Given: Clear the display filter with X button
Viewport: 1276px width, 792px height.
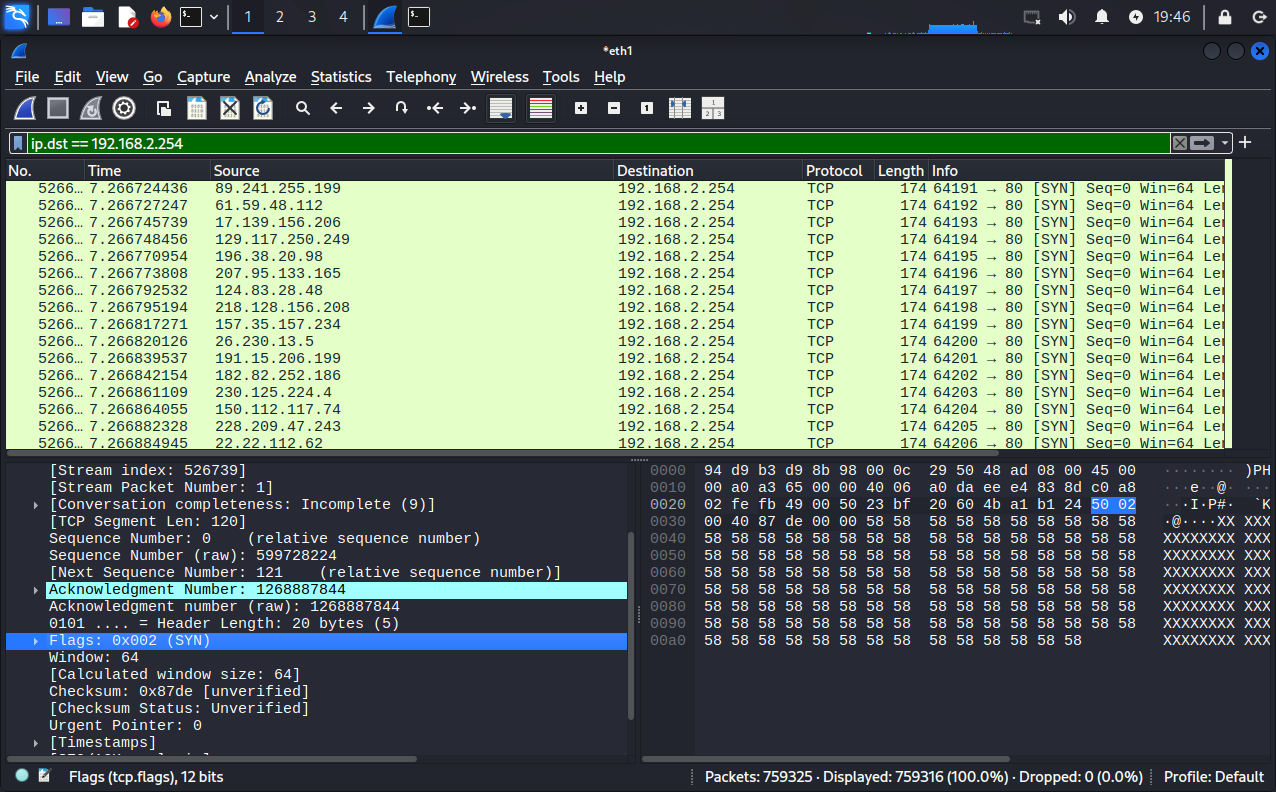Looking at the screenshot, I should pyautogui.click(x=1180, y=143).
